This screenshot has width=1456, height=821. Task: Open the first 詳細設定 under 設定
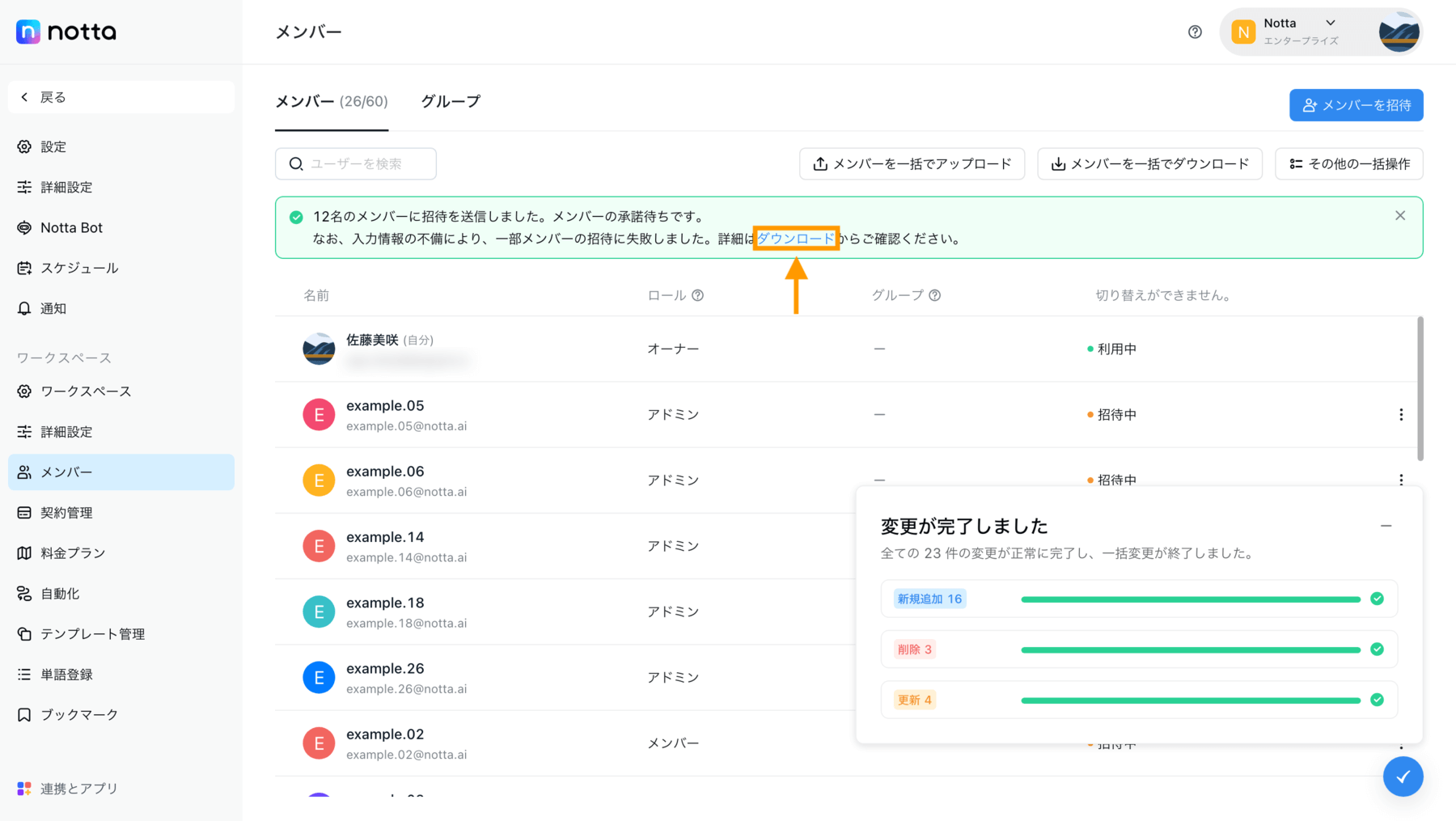(x=121, y=187)
